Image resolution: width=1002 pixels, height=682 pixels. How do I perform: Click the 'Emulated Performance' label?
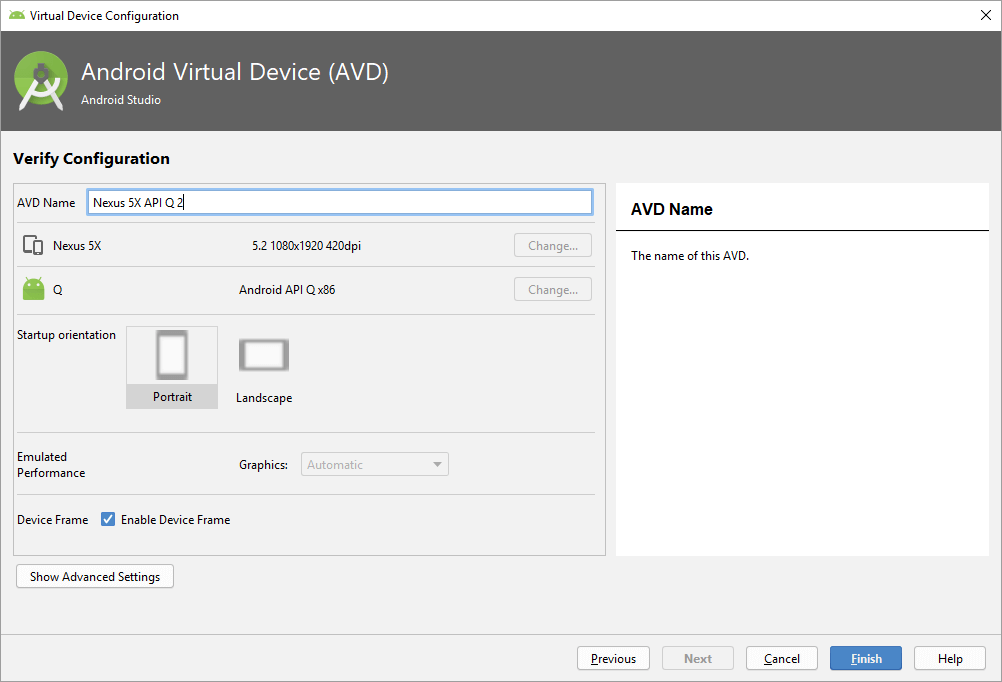pos(51,465)
